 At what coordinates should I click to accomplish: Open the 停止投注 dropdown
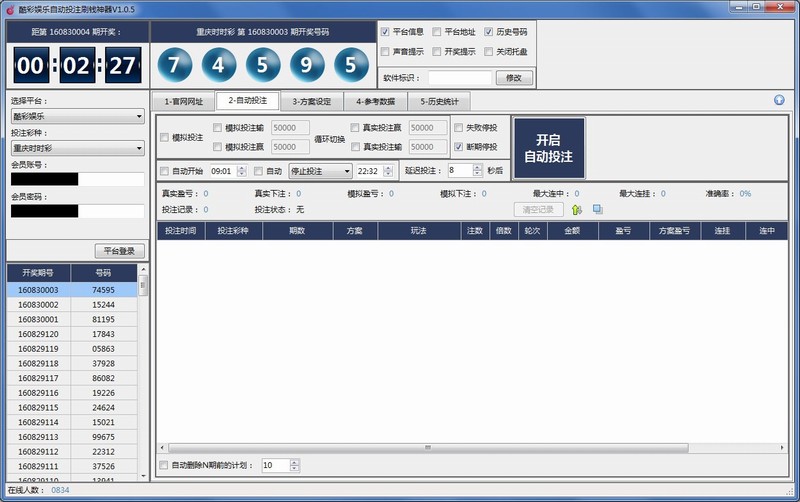coord(320,171)
